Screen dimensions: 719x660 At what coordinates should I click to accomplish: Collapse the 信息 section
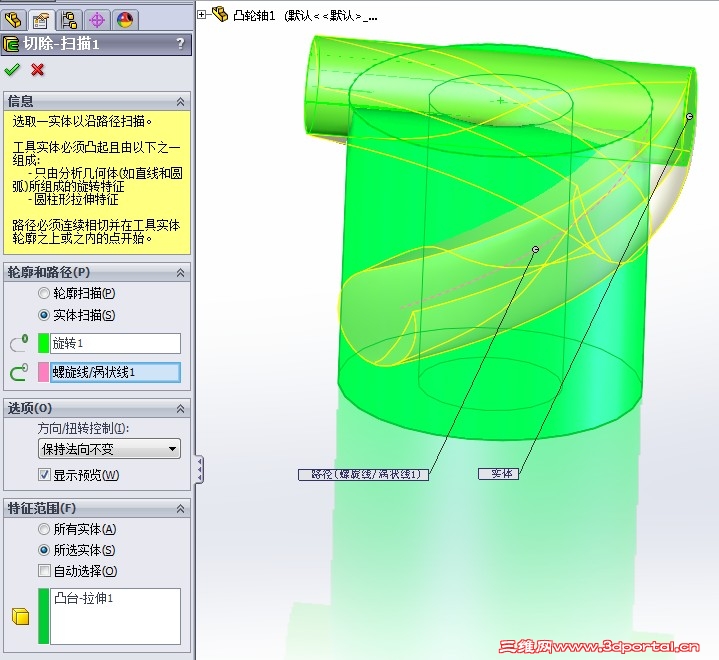[180, 101]
